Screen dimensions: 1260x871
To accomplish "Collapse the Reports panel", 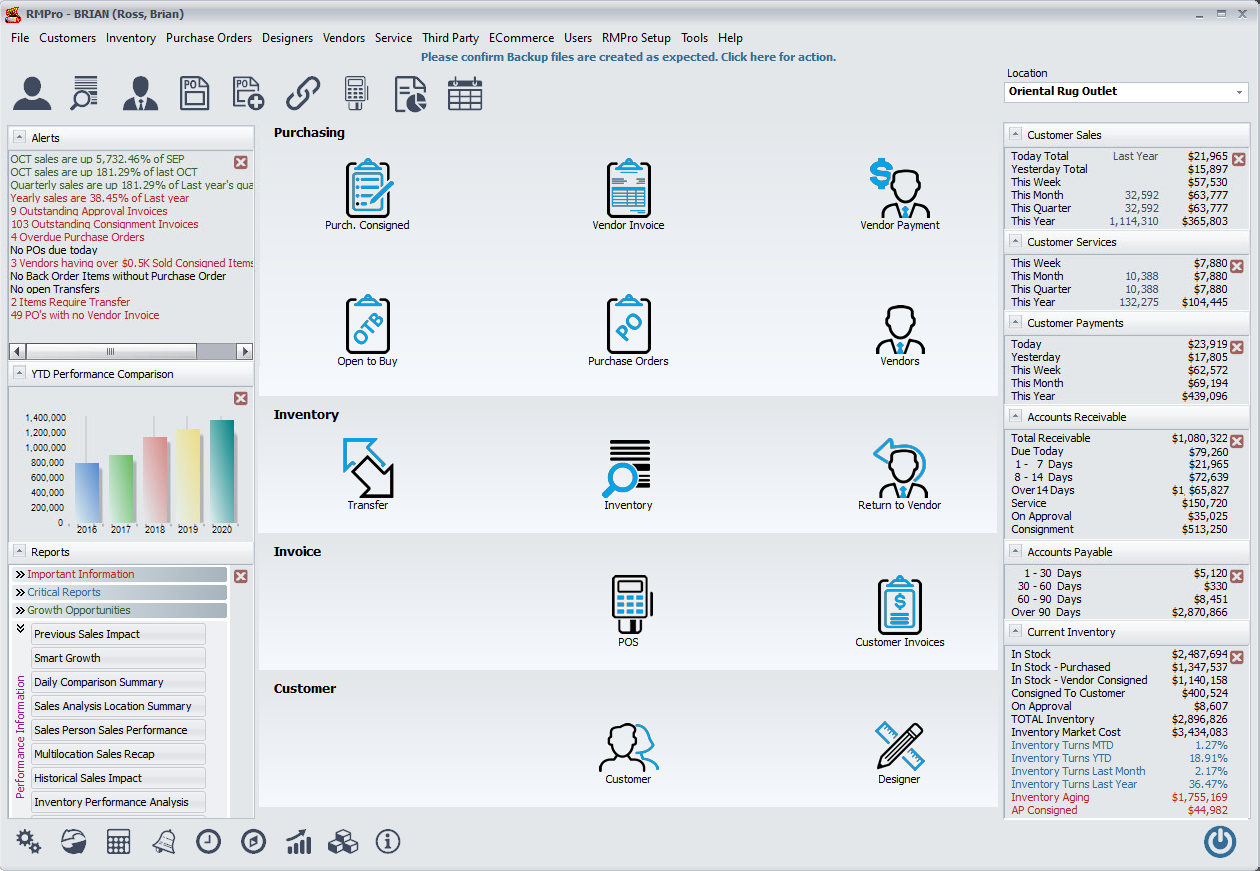I will 19,551.
